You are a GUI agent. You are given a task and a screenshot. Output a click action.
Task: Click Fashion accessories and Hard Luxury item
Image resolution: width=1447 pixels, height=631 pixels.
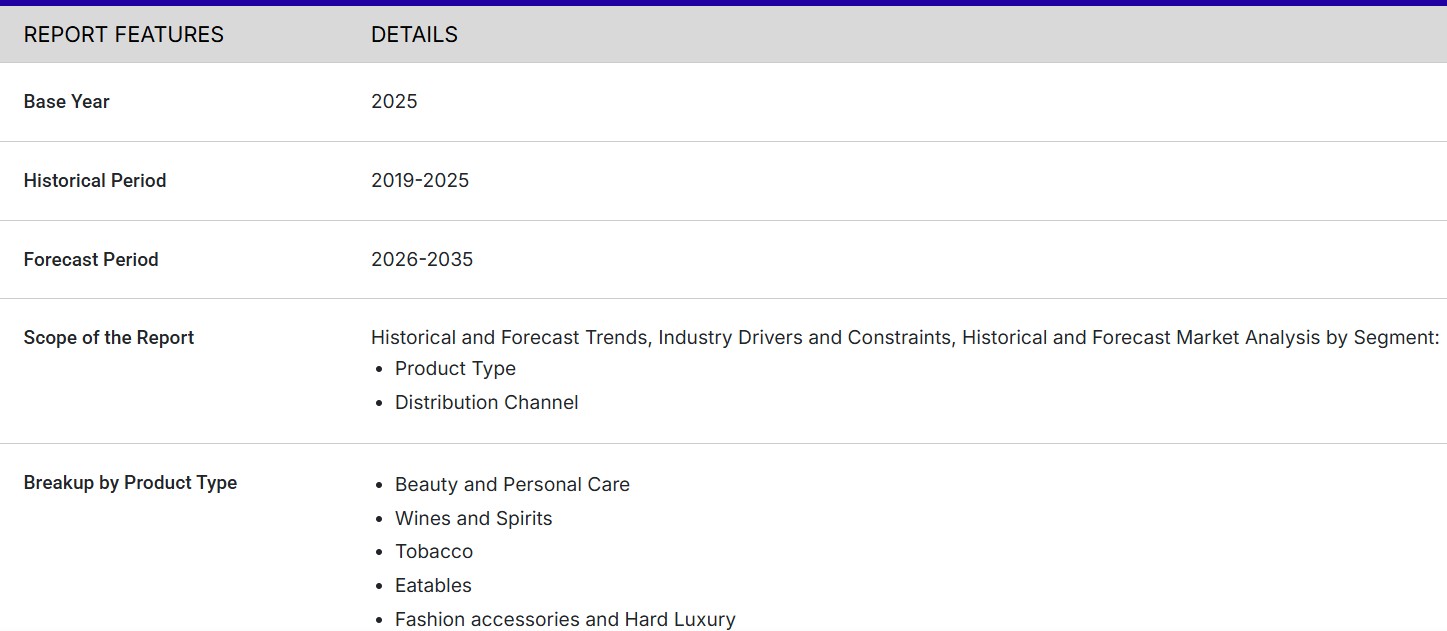pos(565,620)
